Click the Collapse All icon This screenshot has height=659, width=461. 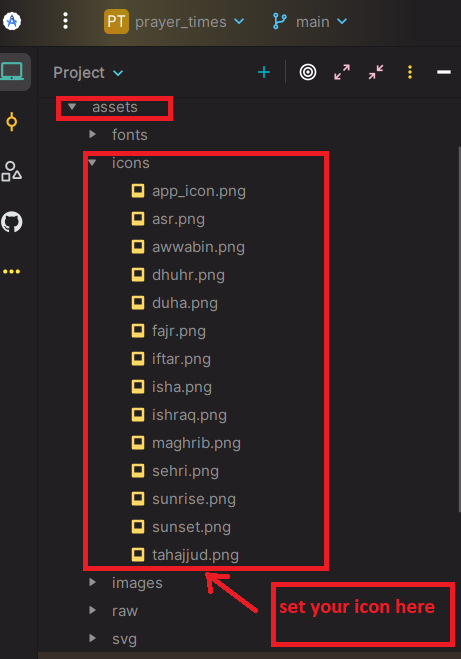[376, 72]
